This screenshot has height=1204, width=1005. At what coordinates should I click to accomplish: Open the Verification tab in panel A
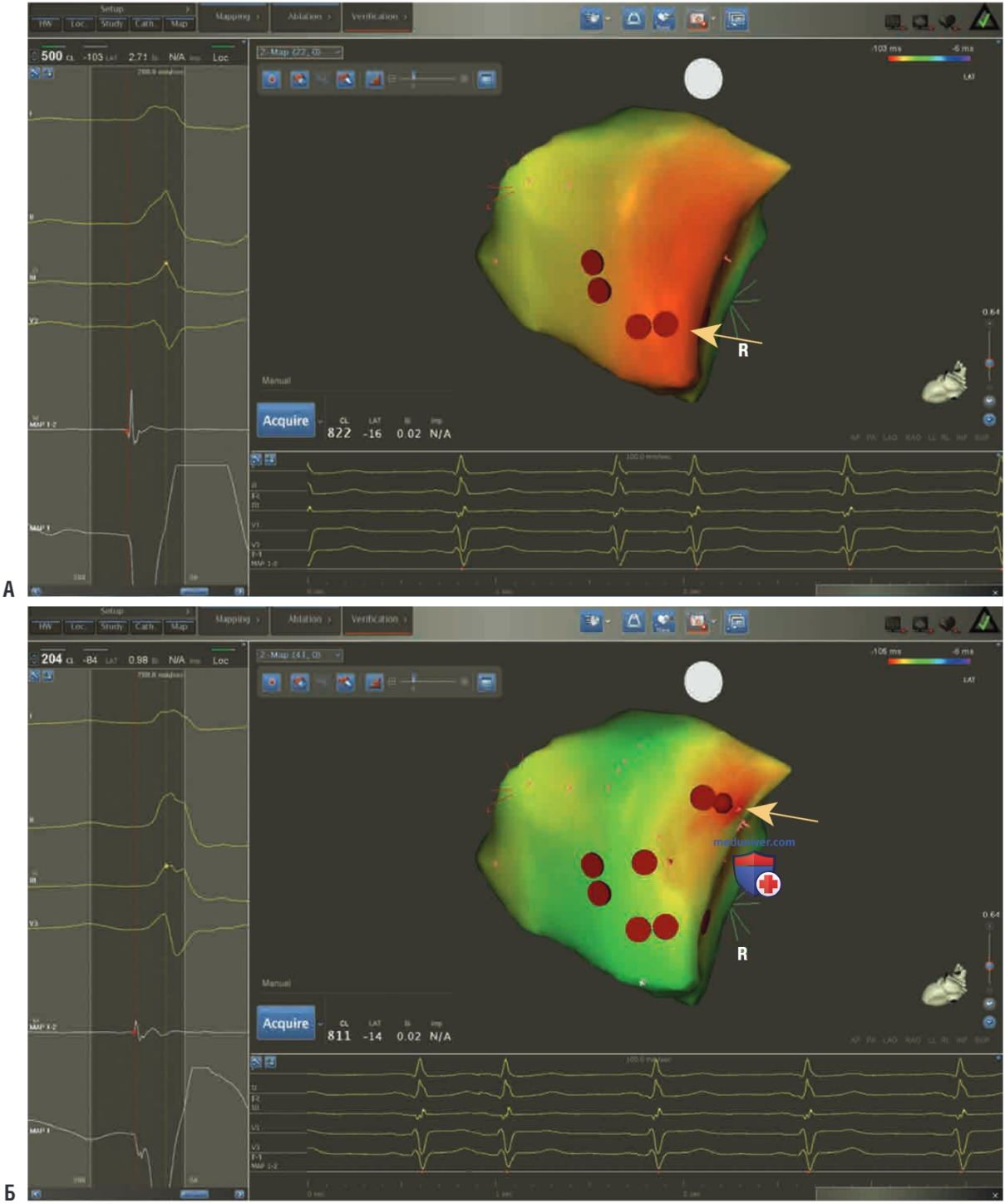378,17
